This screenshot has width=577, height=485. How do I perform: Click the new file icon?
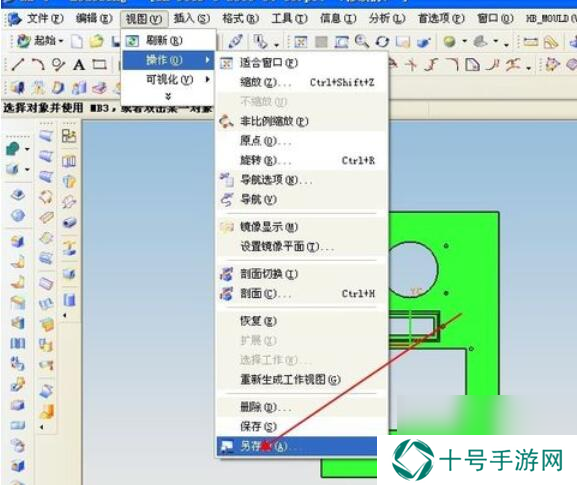(77, 41)
